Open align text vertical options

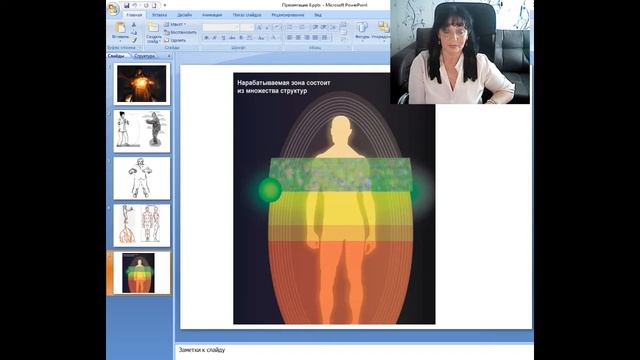click(344, 31)
